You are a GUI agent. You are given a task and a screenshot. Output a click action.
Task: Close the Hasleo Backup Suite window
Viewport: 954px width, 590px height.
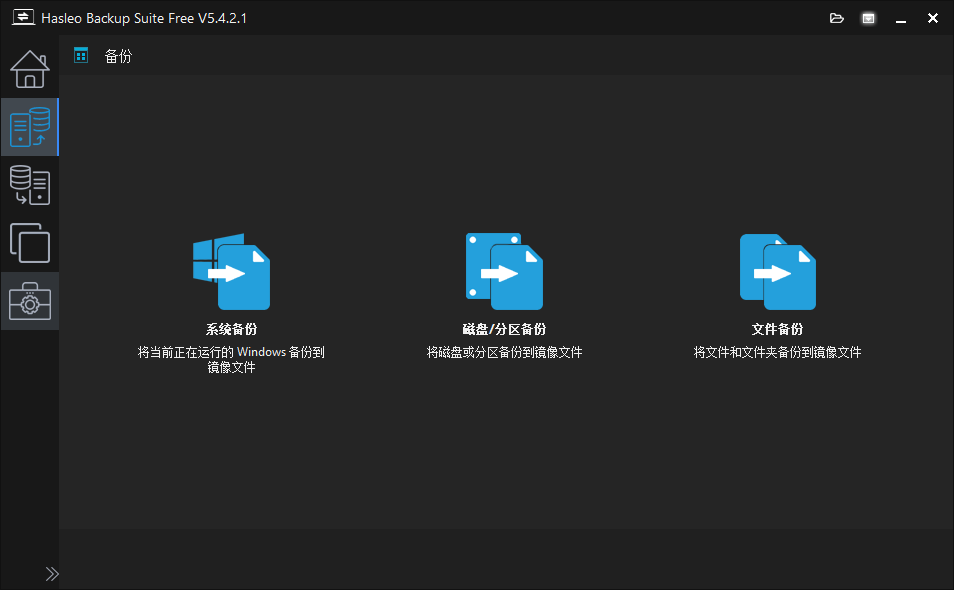[933, 18]
